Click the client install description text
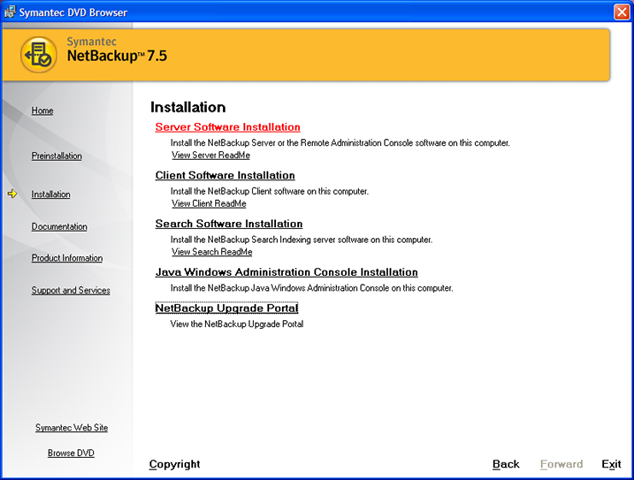 (x=270, y=191)
